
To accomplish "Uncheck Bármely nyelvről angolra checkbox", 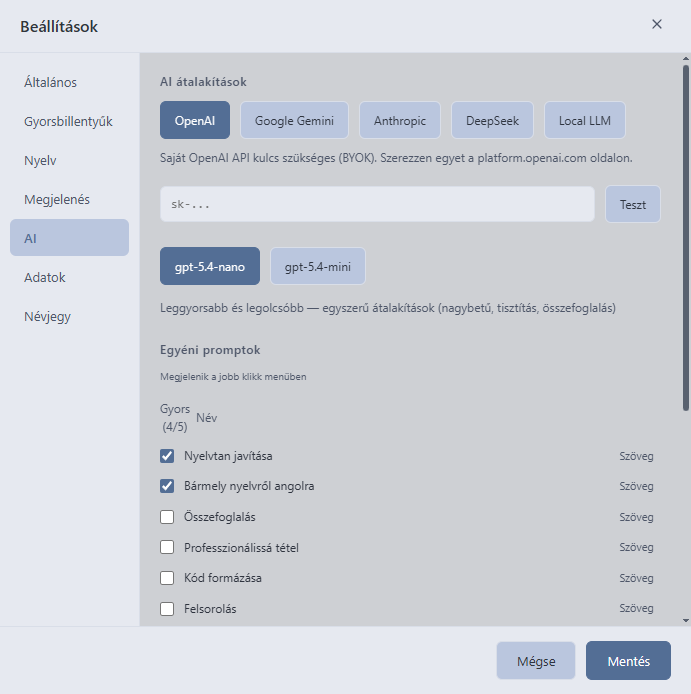I will pyautogui.click(x=167, y=486).
